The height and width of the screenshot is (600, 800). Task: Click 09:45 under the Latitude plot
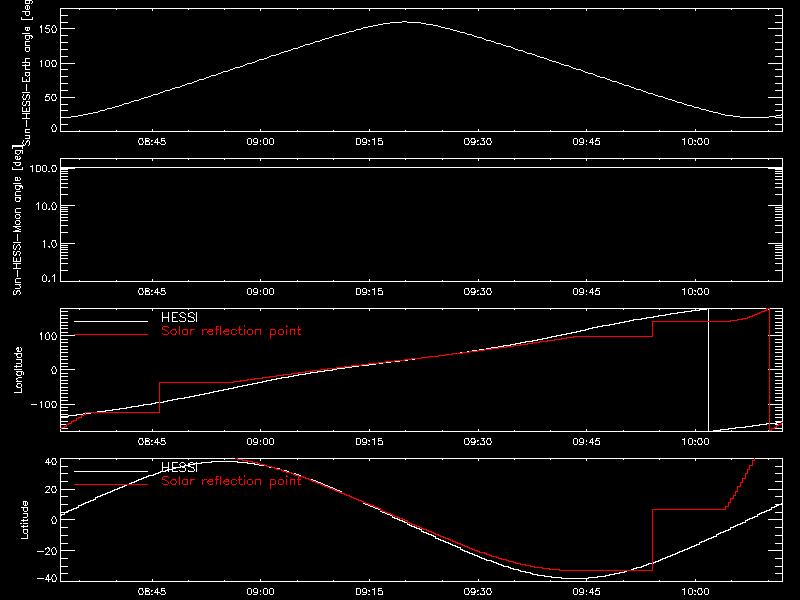[x=586, y=592]
